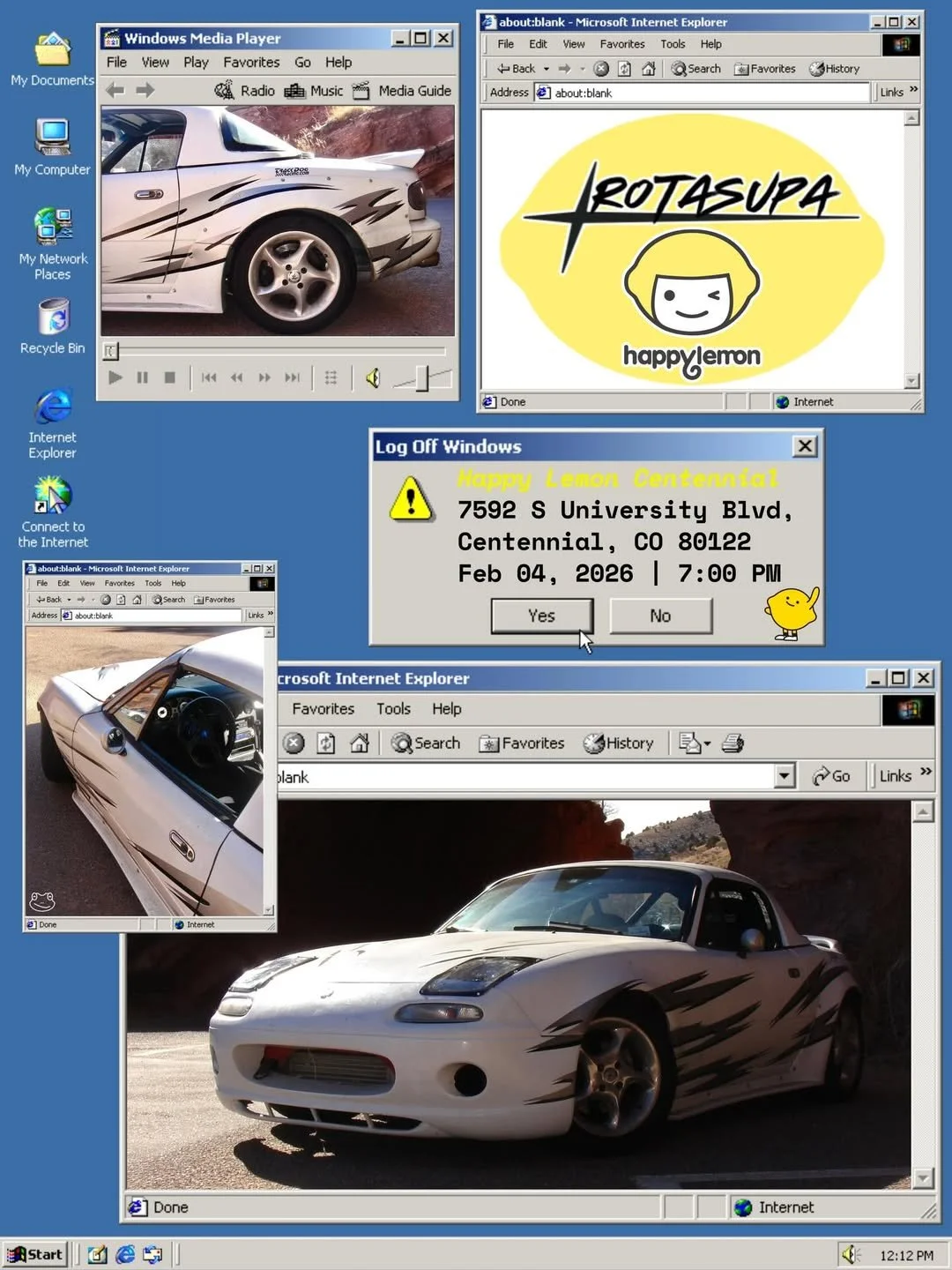The width and height of the screenshot is (952, 1270).
Task: Click Media Player back arrow
Action: (115, 90)
